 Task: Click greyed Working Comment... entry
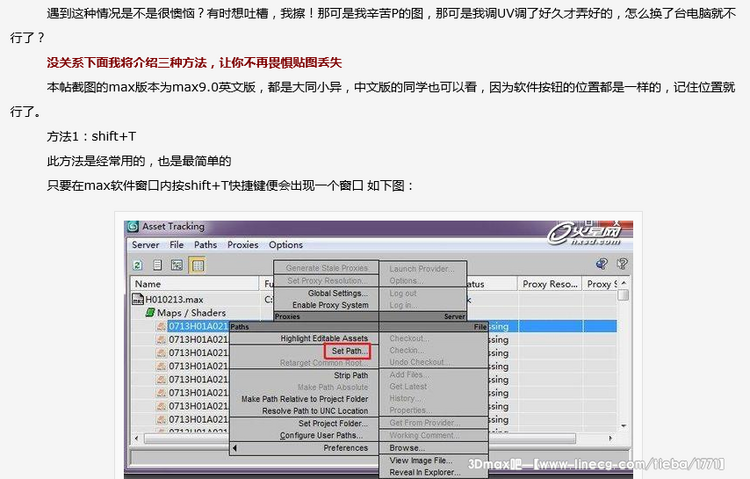click(424, 435)
